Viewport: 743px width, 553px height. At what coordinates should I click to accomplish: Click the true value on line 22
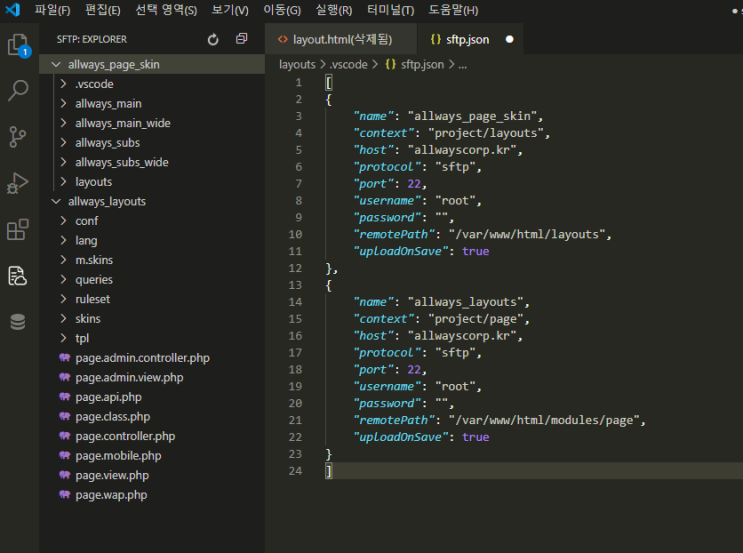[x=475, y=437]
